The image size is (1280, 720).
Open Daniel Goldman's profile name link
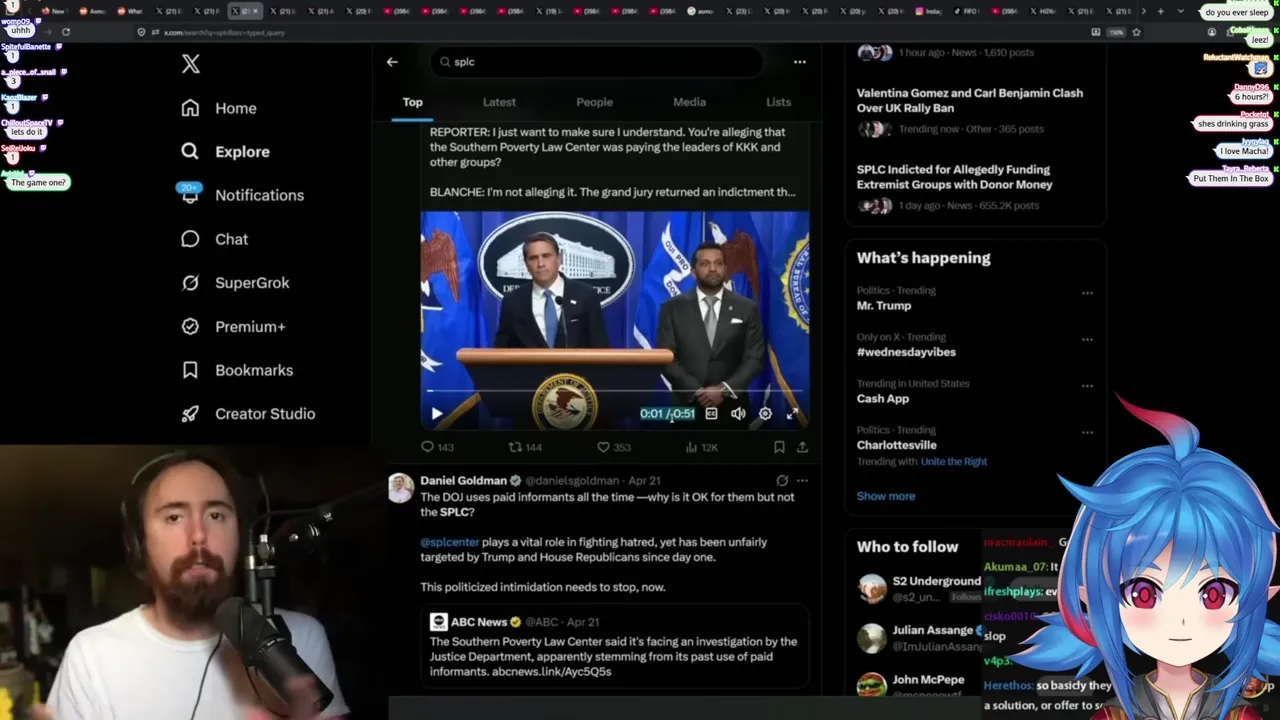tap(463, 481)
